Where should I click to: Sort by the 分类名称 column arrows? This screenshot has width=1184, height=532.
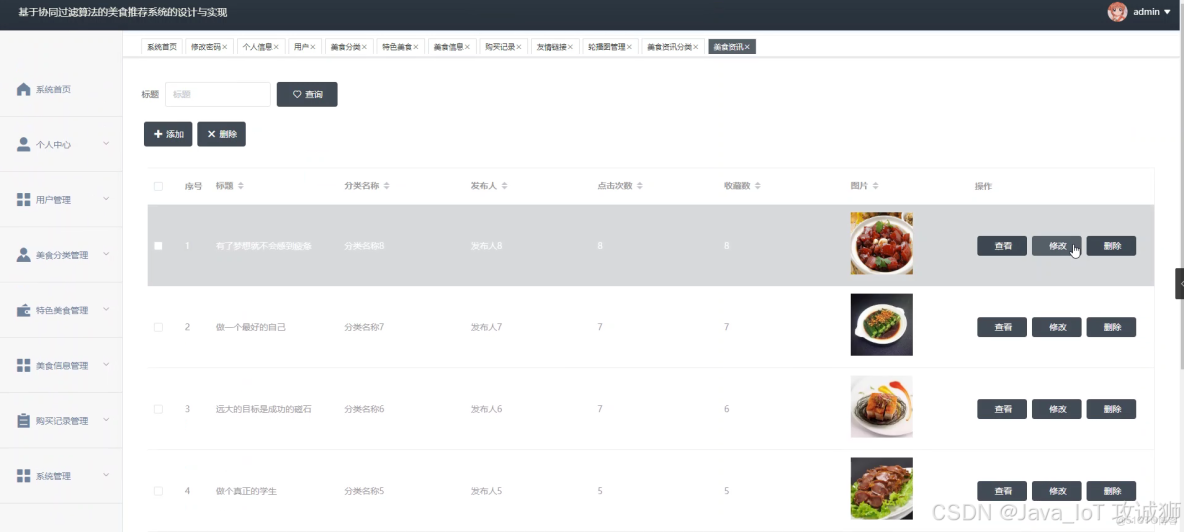tap(386, 186)
